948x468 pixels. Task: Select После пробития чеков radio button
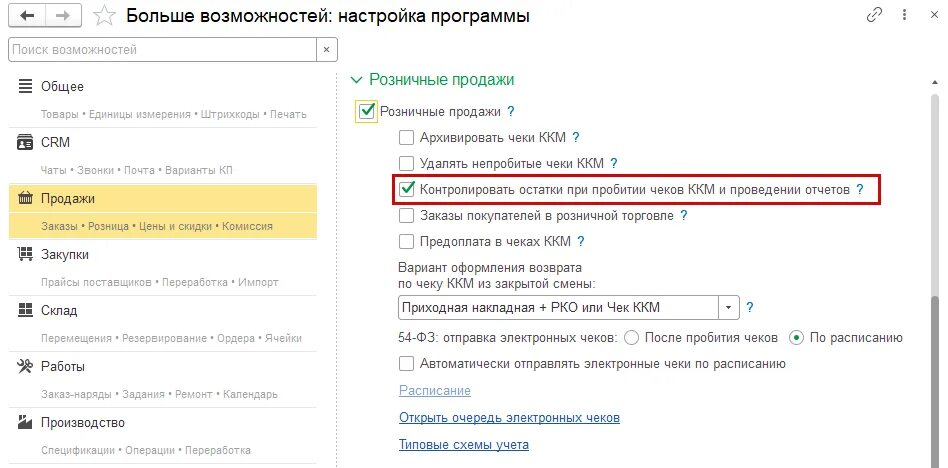point(631,338)
